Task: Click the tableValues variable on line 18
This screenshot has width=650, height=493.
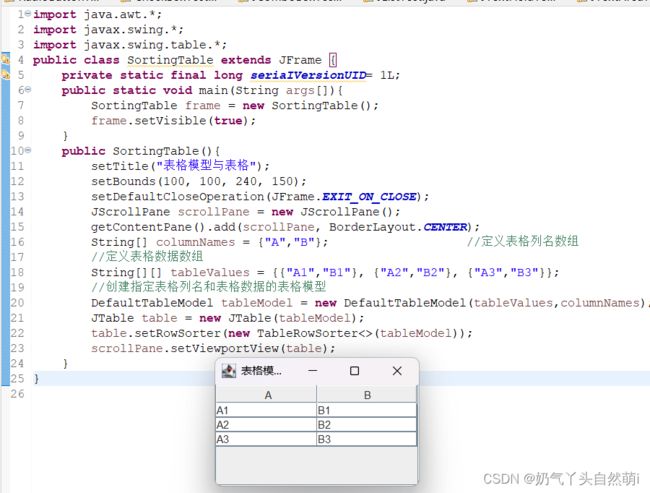Action: (210, 272)
